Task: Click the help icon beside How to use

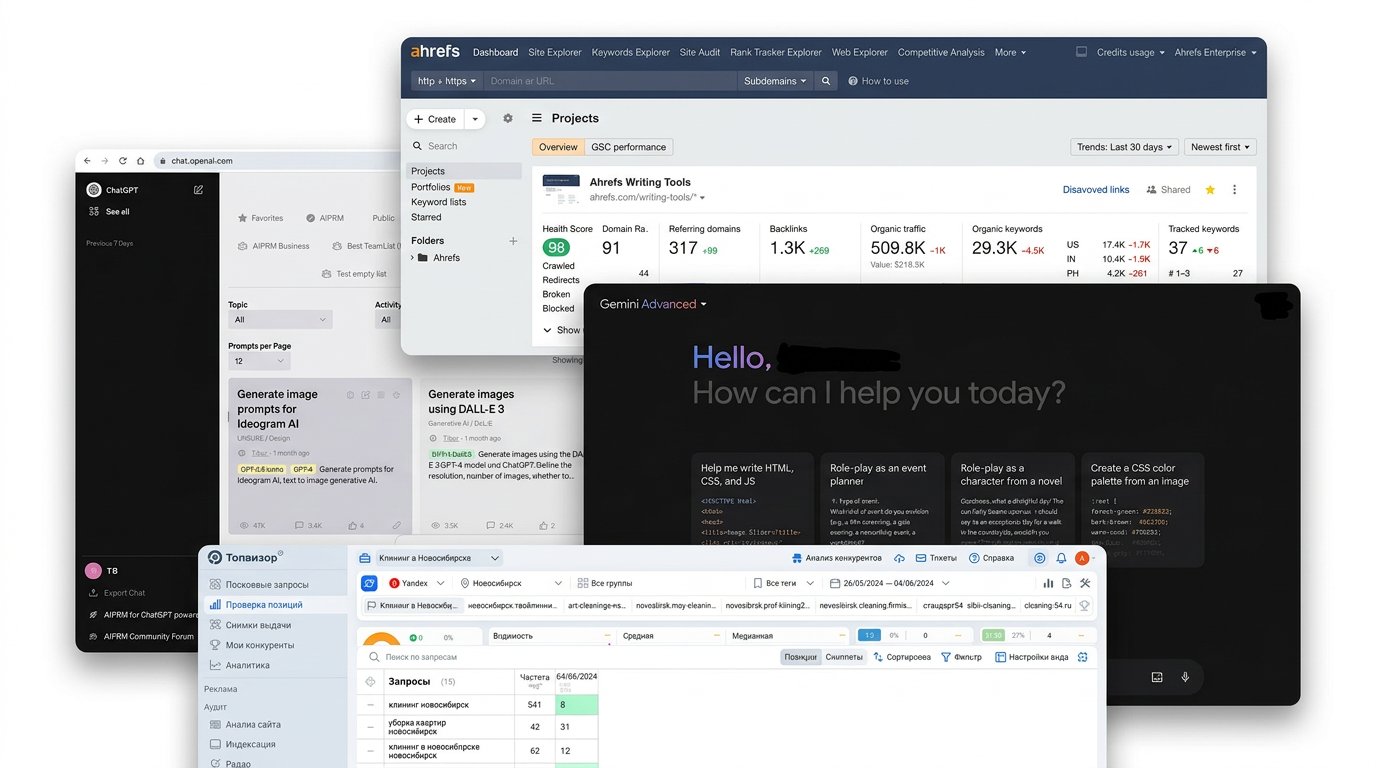Action: (853, 81)
